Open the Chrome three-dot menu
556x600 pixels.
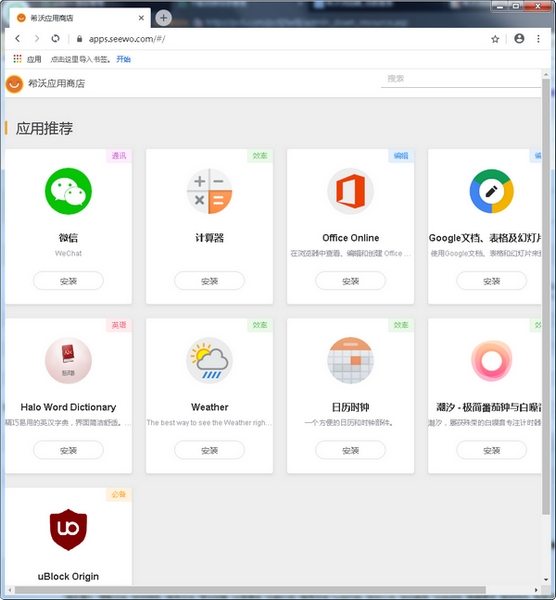click(538, 39)
